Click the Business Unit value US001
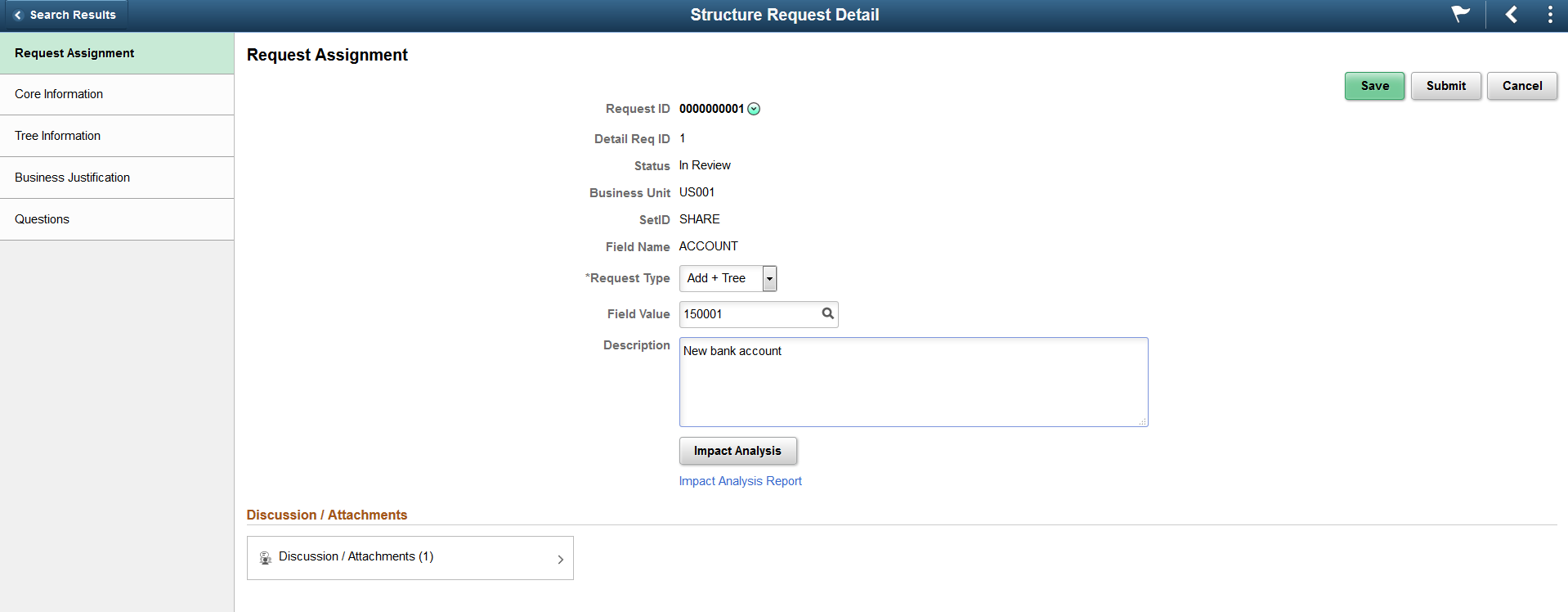Viewport: 1568px width, 612px height. pos(697,192)
